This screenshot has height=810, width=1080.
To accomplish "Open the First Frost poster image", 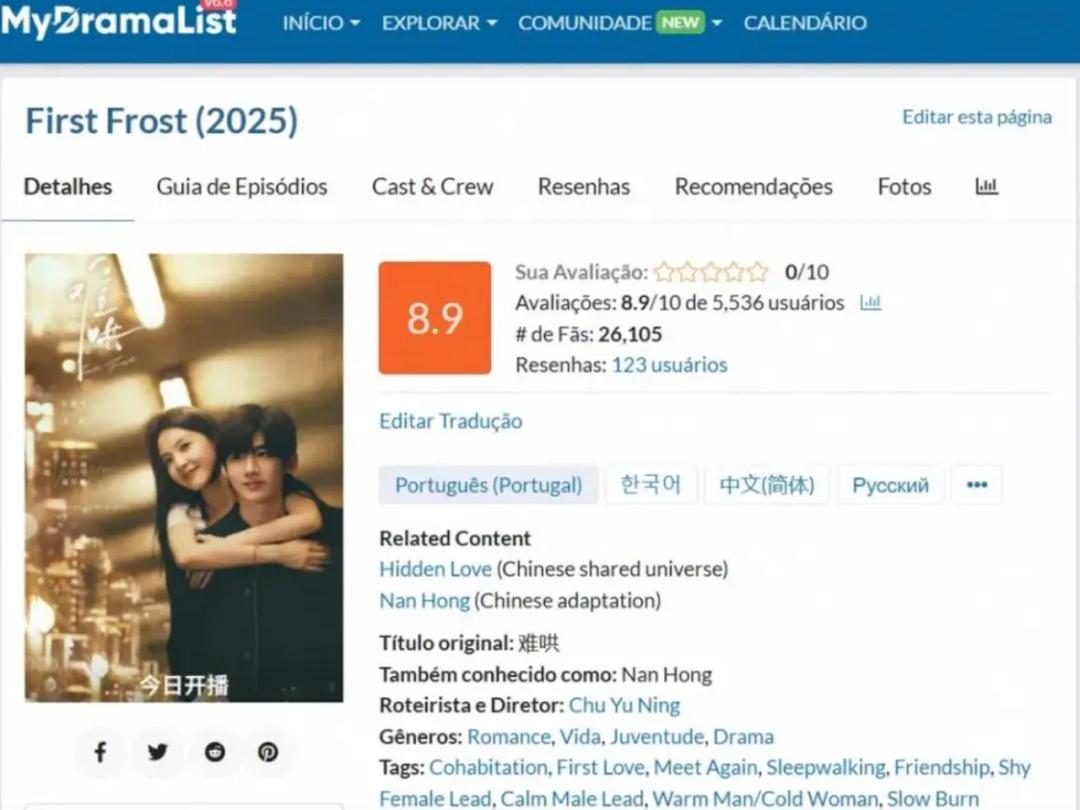I will [184, 478].
